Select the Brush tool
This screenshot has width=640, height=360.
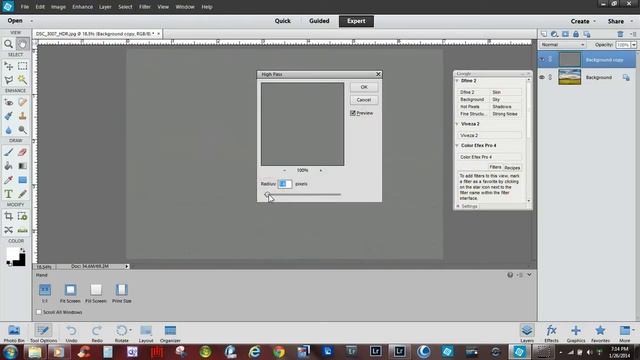pos(8,152)
